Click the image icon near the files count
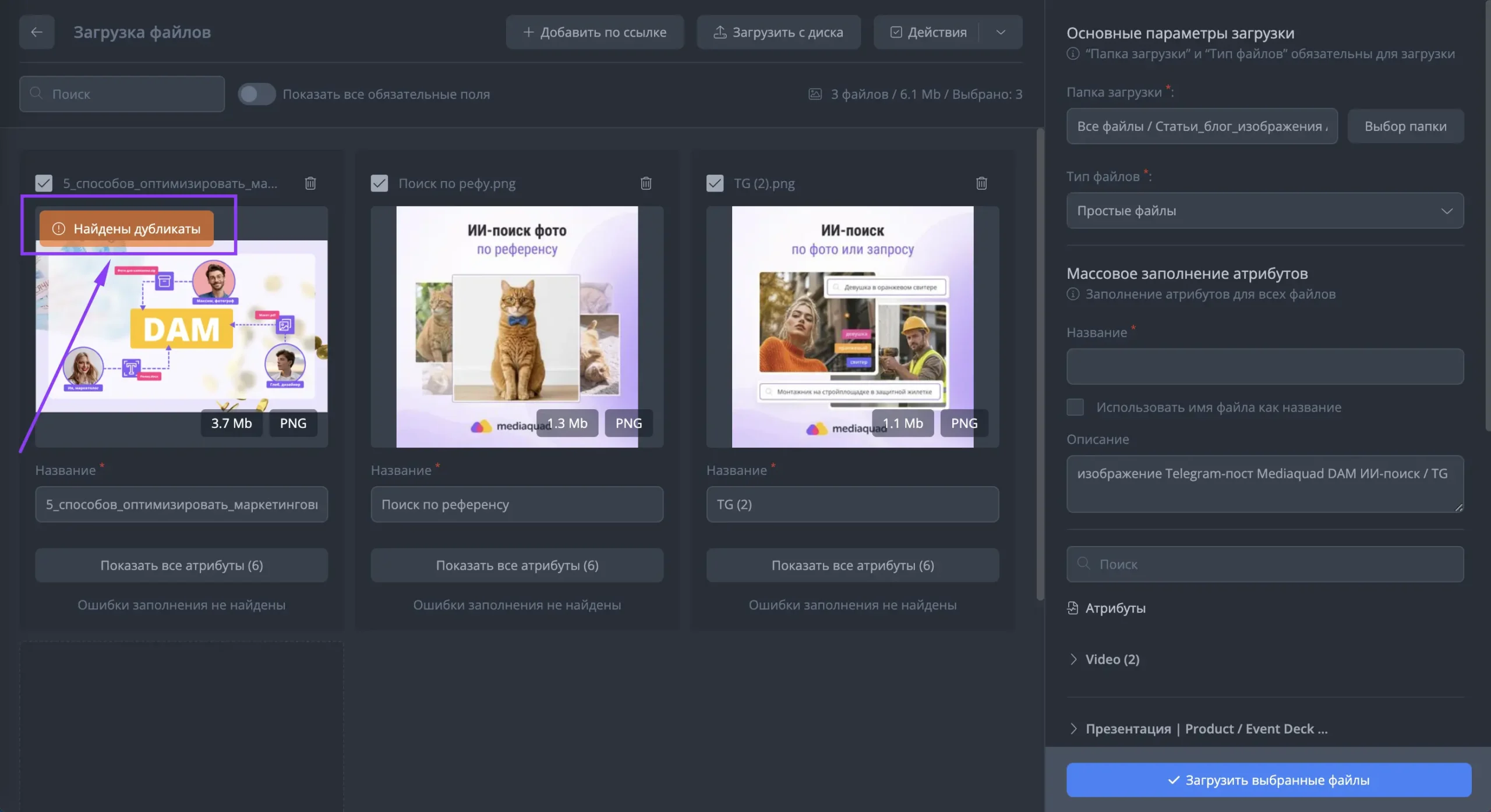1491x812 pixels. point(815,94)
